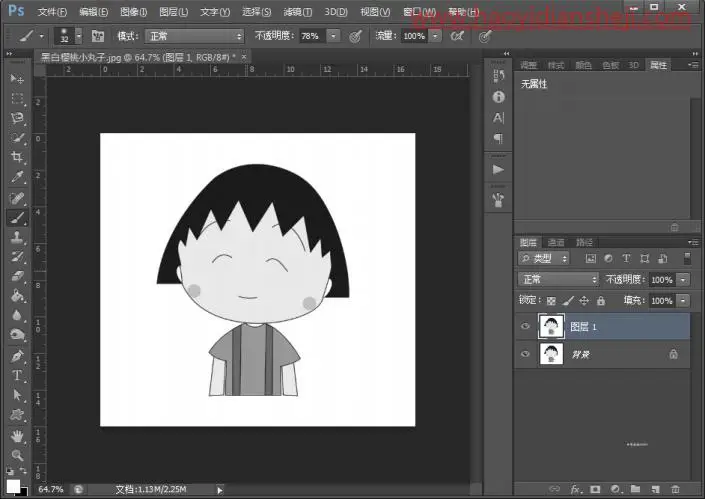Select the Healing Brush tool
The image size is (705, 499).
(17, 198)
